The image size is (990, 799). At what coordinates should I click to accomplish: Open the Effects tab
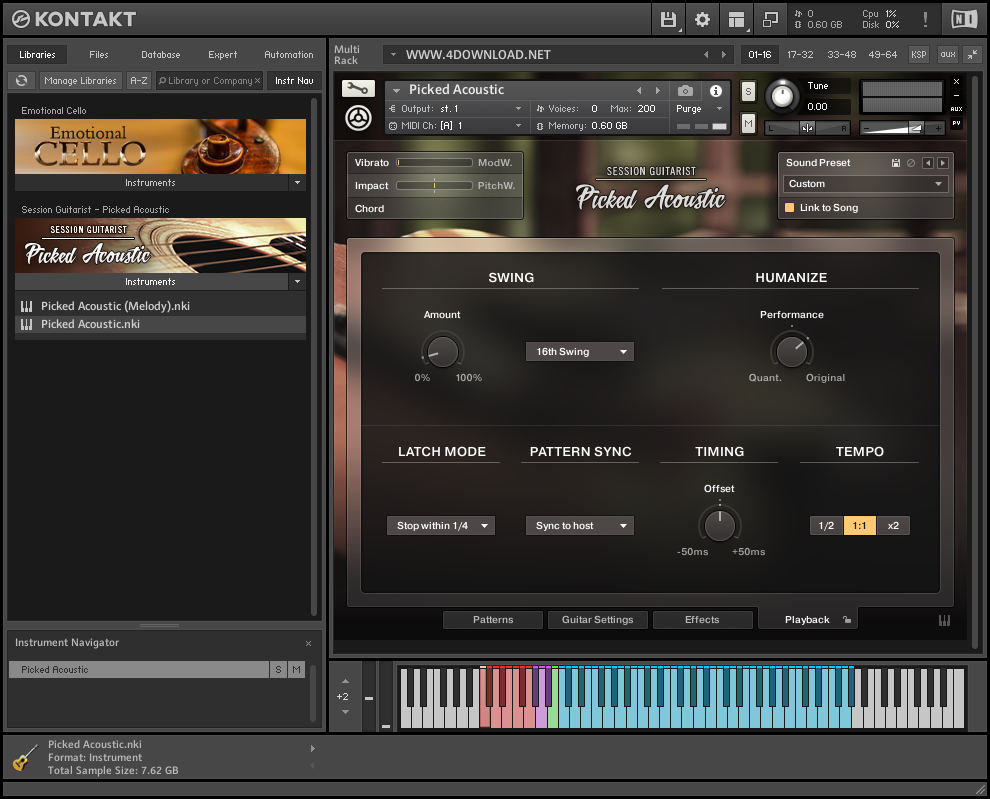702,620
